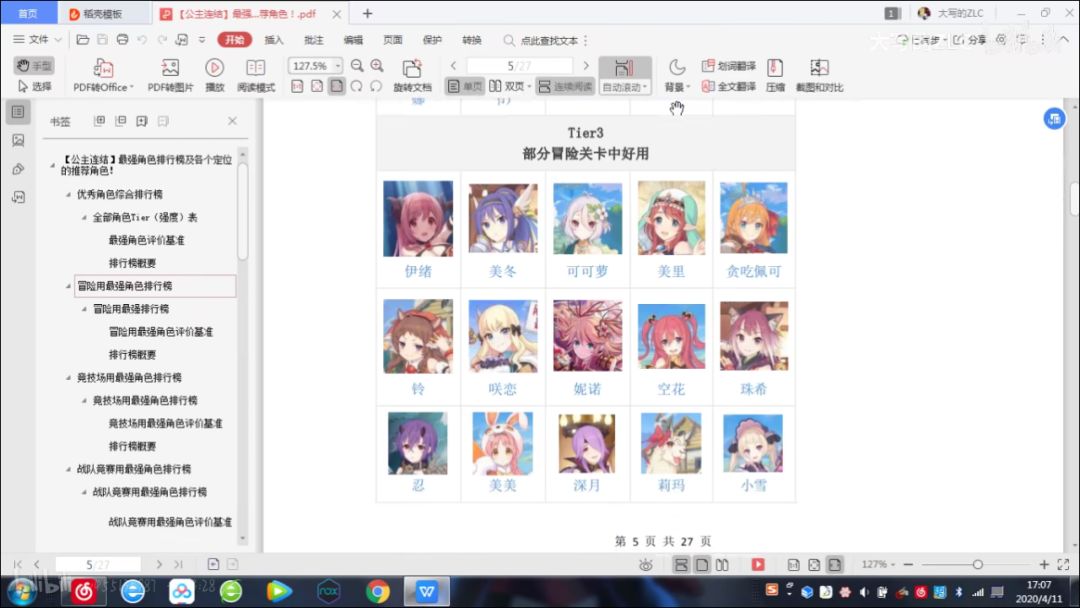Toggle continuous reading (连续阅读)

(565, 87)
